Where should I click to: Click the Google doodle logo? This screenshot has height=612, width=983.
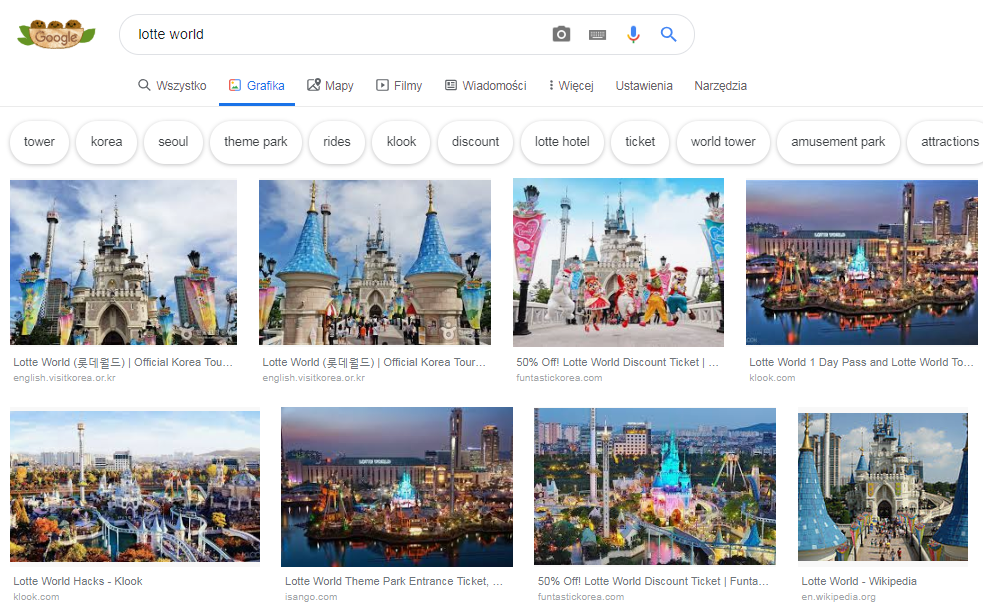point(56,34)
